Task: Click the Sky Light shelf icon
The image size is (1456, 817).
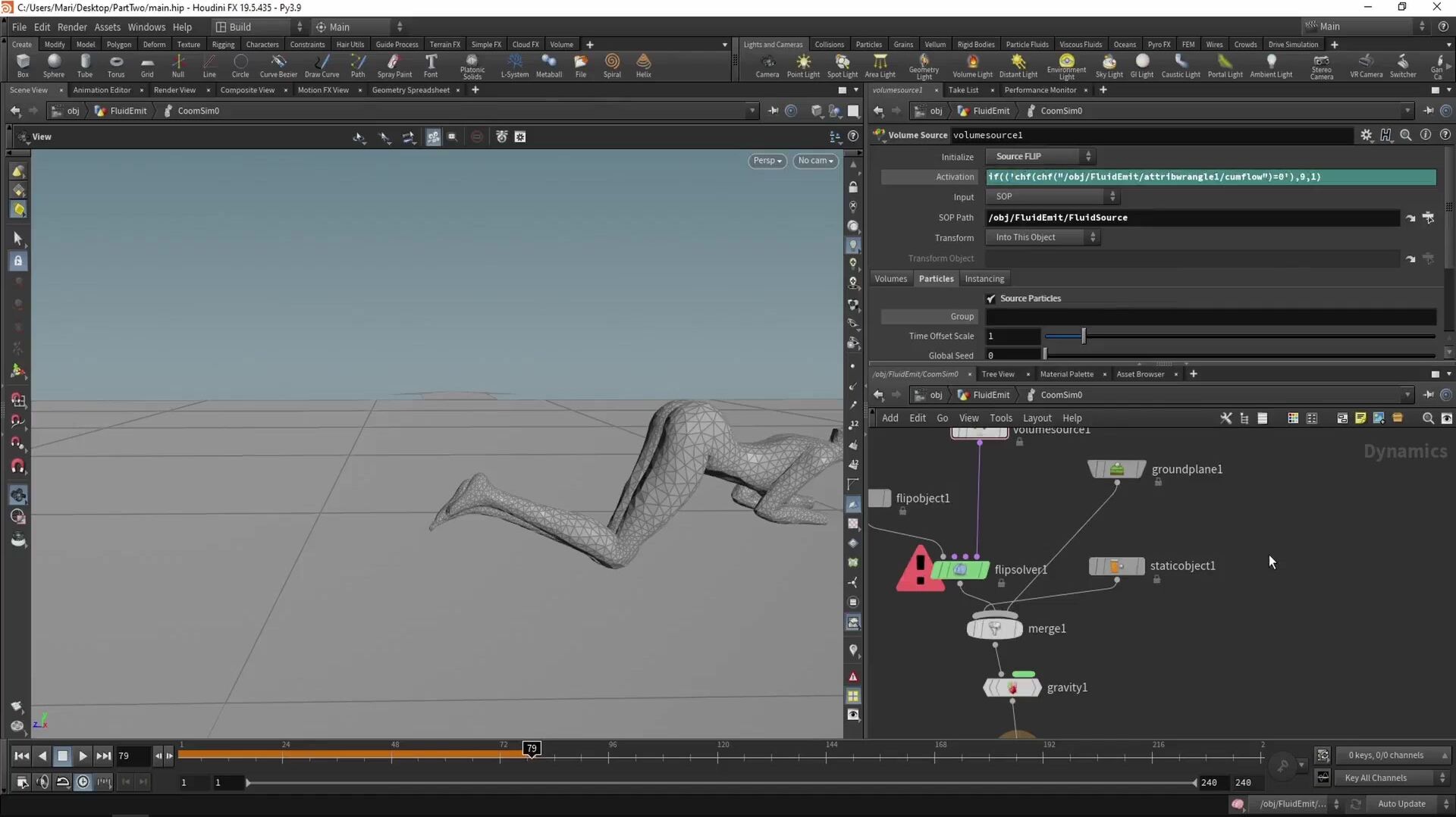Action: click(x=1109, y=64)
